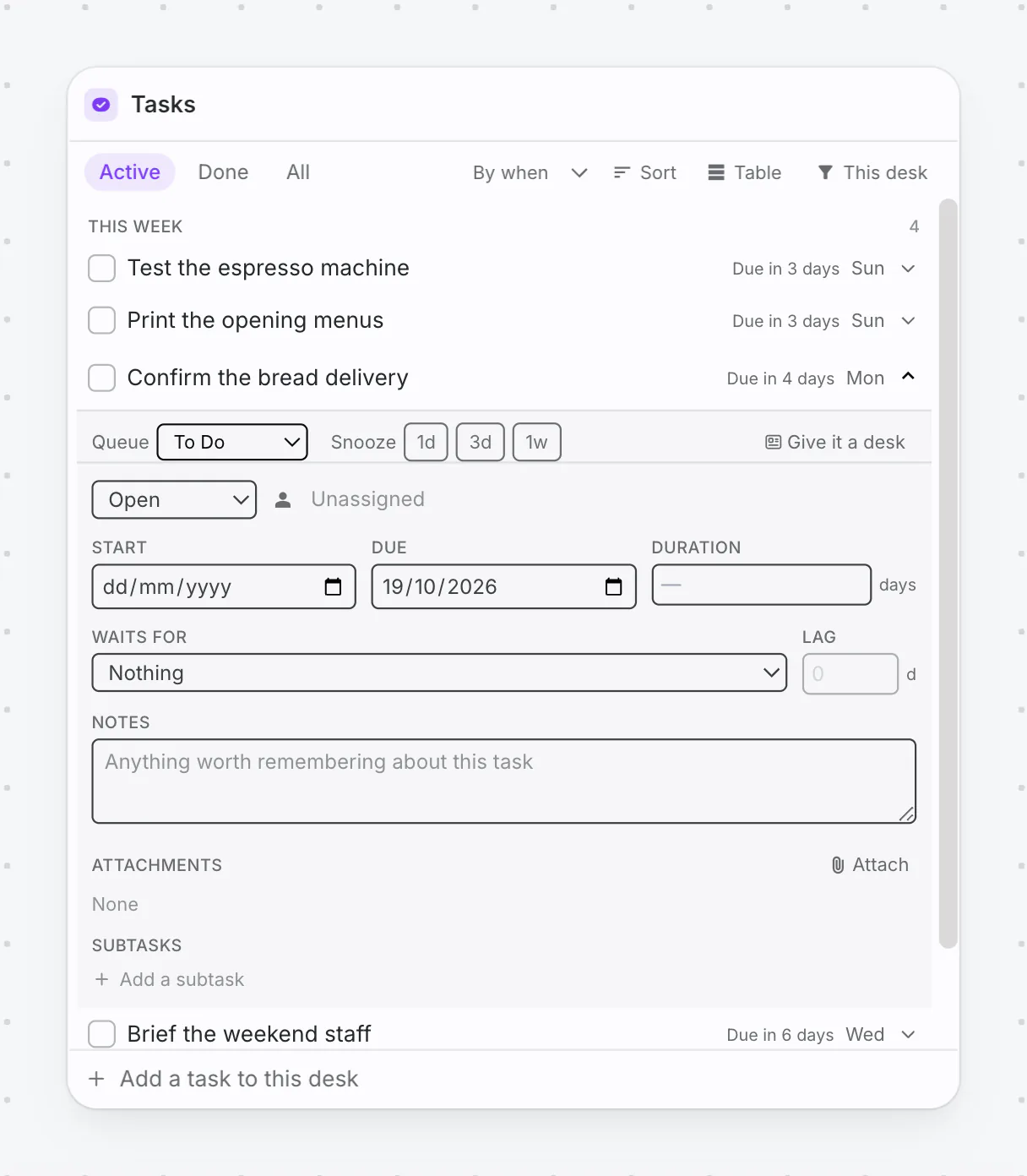1027x1176 pixels.
Task: Click the Attach button label
Action: 881,865
